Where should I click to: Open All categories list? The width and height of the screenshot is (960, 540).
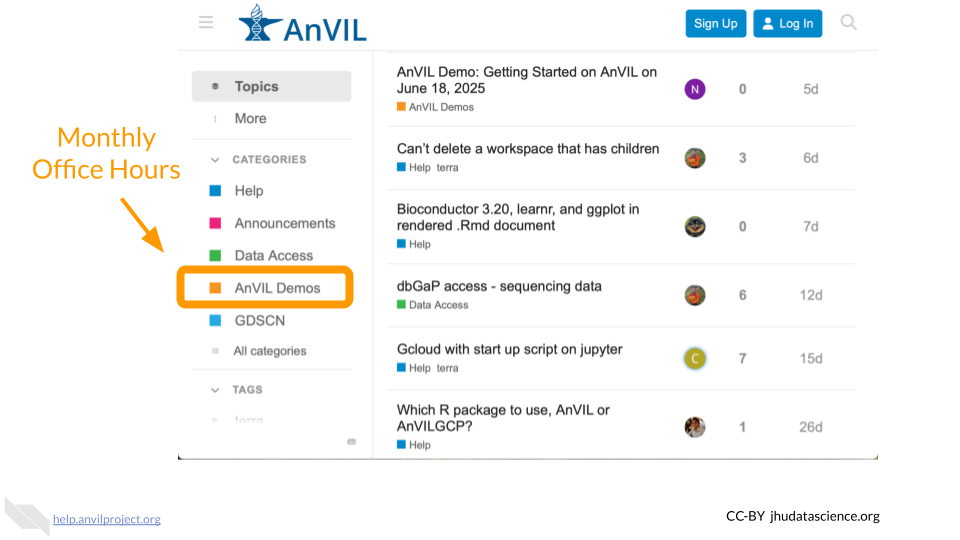pyautogui.click(x=269, y=351)
